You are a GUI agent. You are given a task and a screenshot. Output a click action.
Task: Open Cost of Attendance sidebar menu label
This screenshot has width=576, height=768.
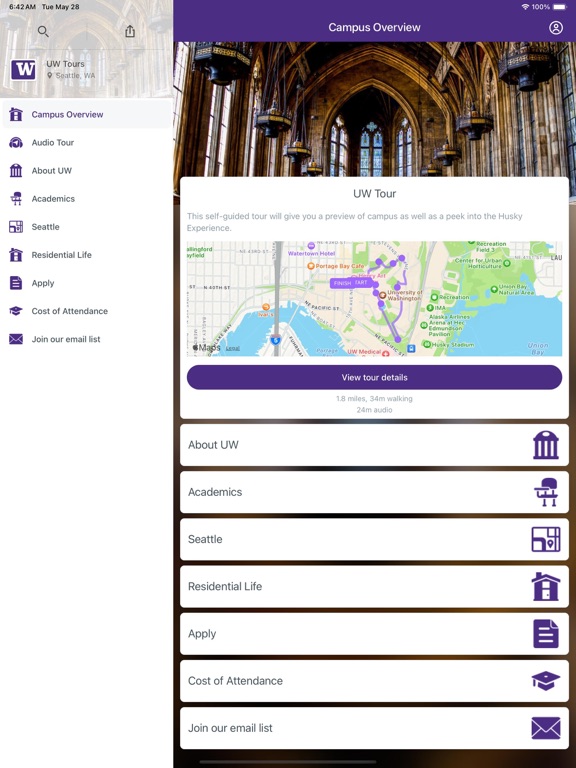(70, 311)
